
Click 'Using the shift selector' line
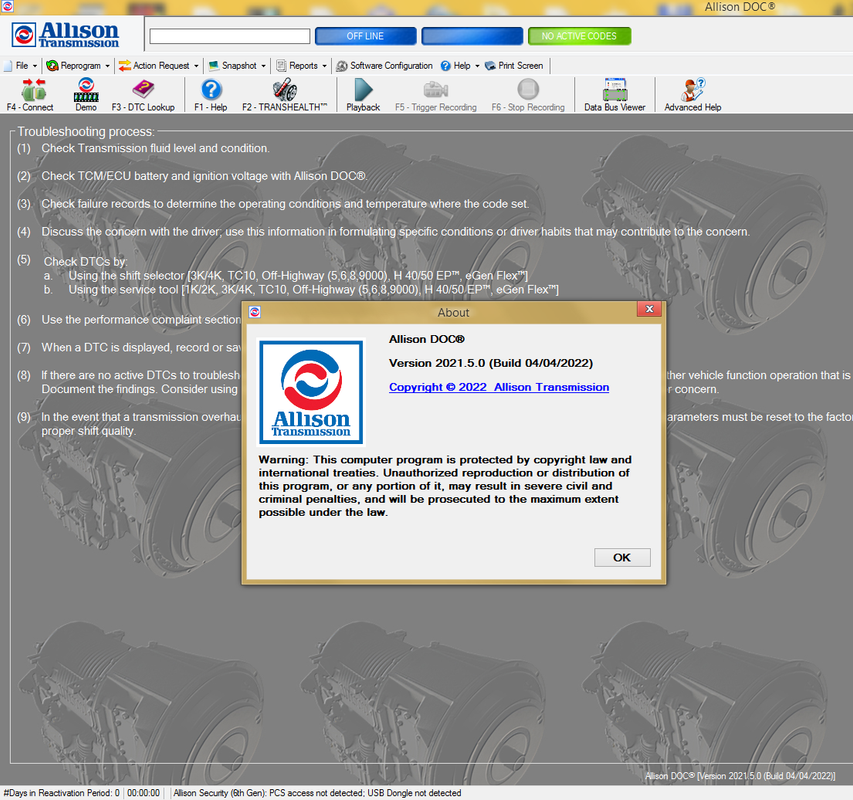point(298,275)
